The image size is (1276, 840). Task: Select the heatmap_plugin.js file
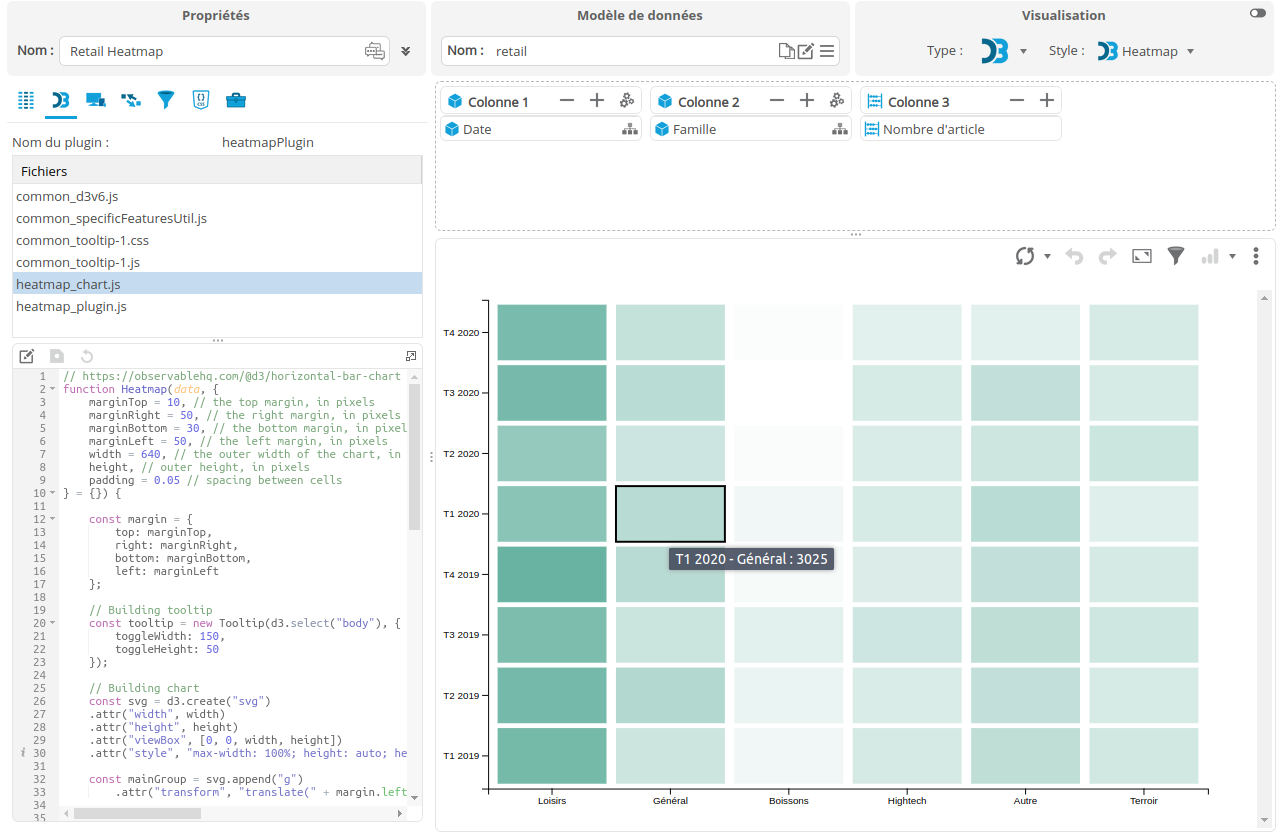(x=71, y=307)
